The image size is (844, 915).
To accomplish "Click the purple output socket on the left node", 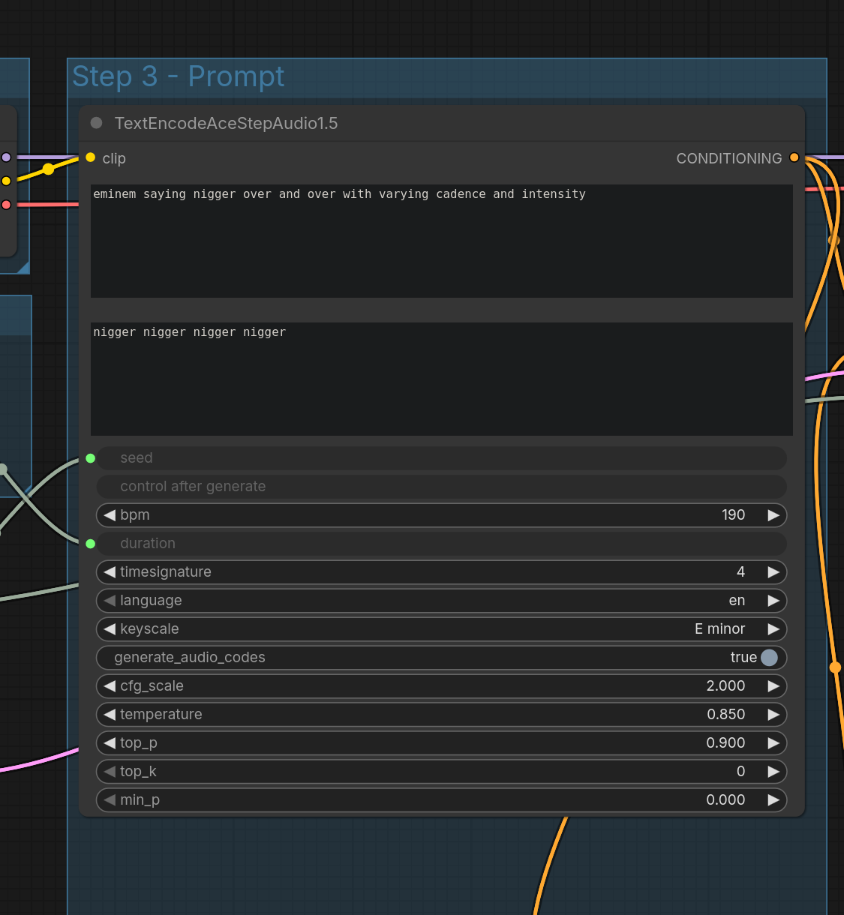I will click(x=6, y=158).
